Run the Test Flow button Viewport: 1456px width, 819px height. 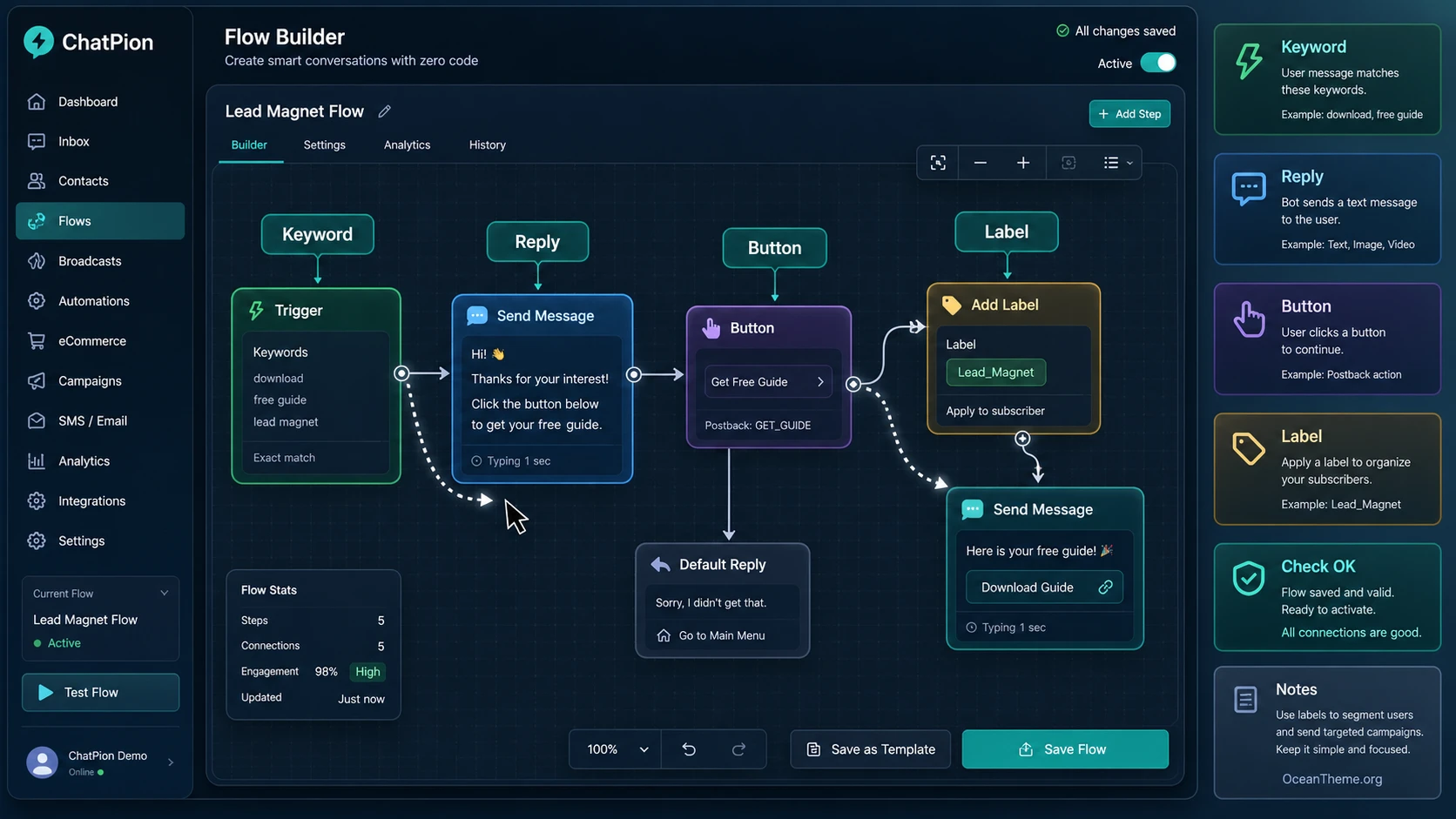click(x=101, y=693)
